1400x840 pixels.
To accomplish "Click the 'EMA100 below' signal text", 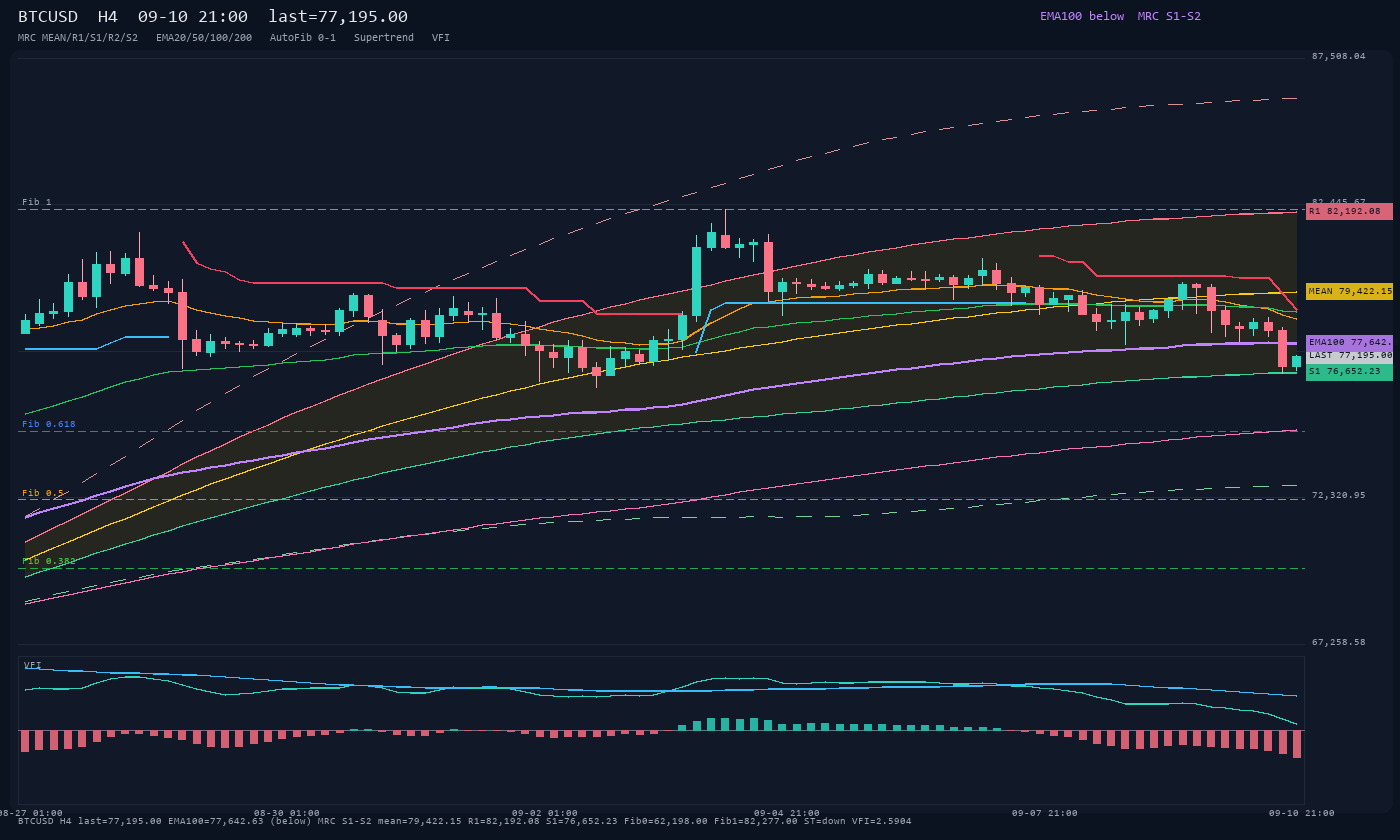I will [x=1082, y=16].
